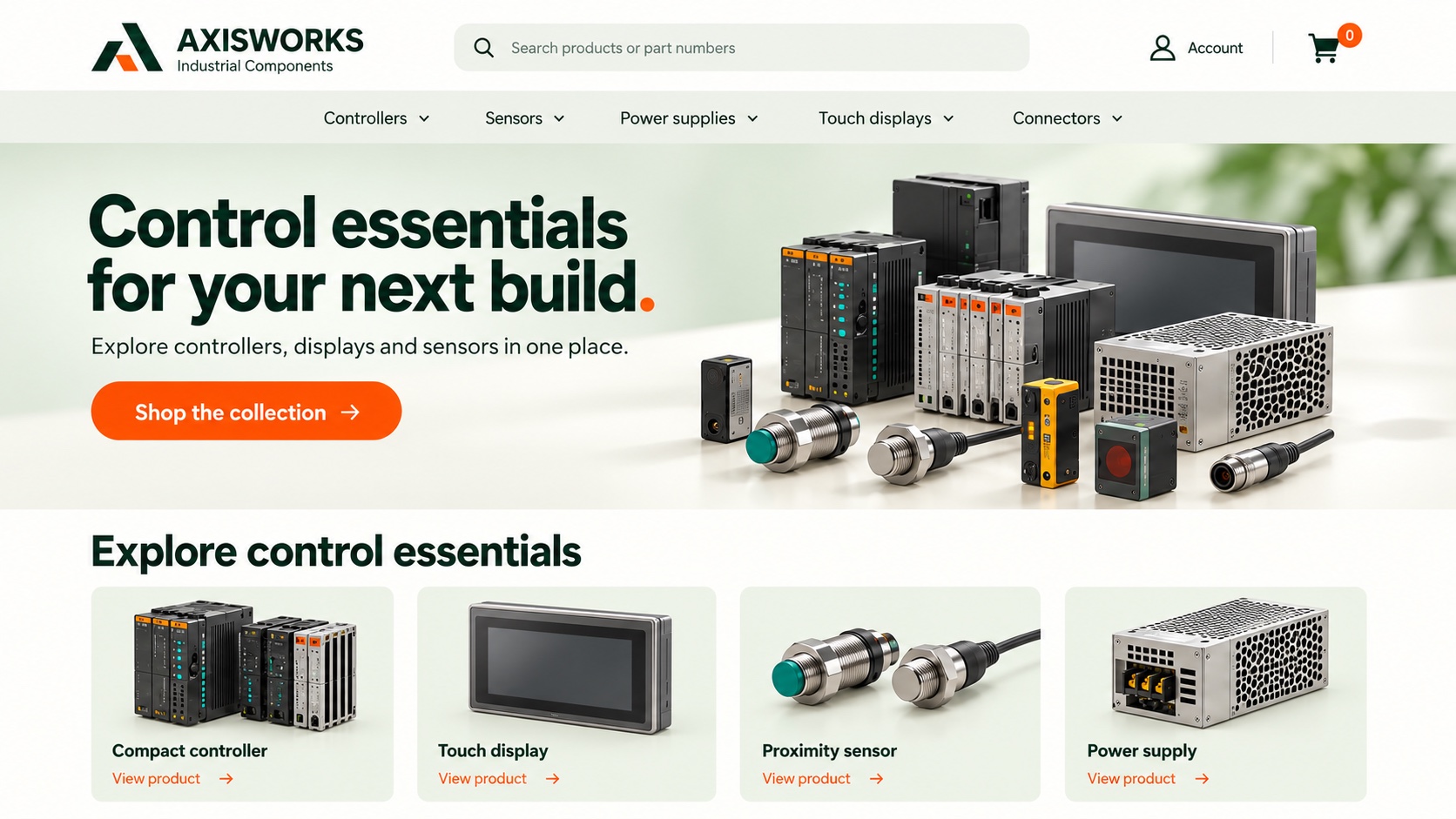Click the cart count badge showing 0
1456x819 pixels.
tap(1349, 36)
